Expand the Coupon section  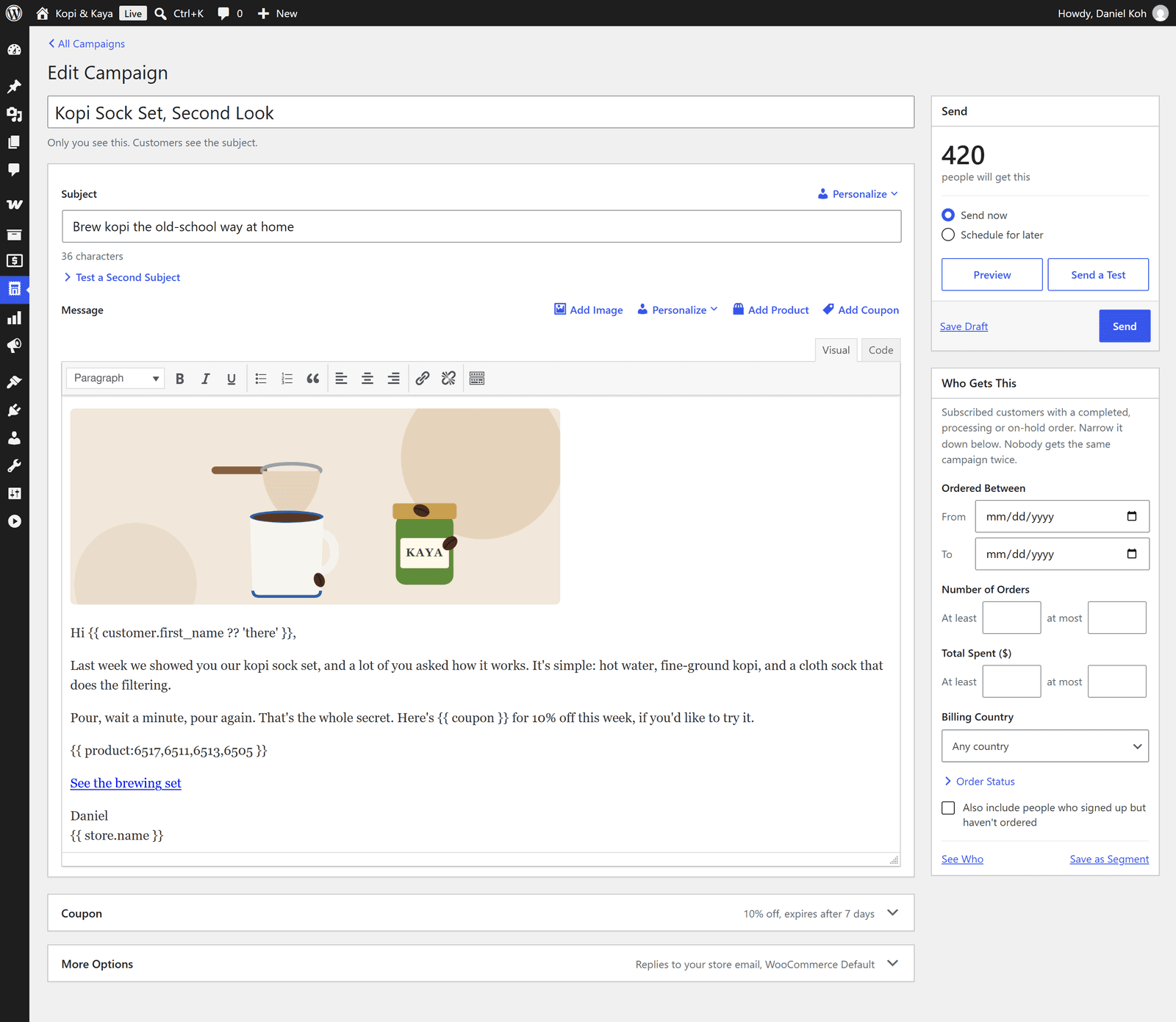coord(481,912)
